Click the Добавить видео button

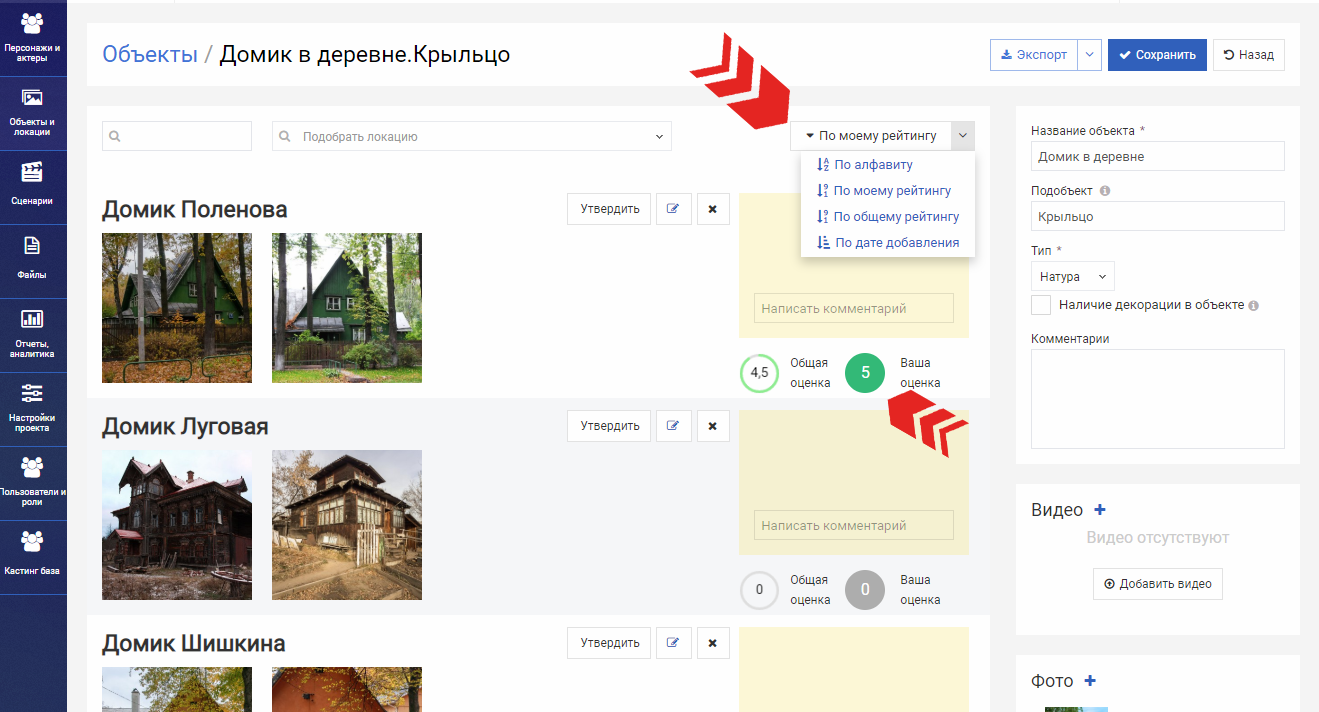(x=1158, y=584)
